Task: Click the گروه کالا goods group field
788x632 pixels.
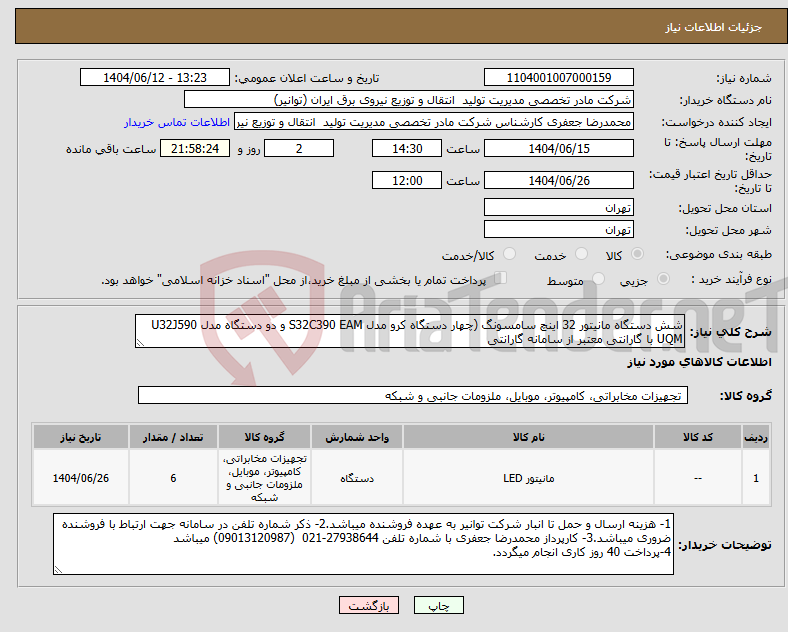Action: pos(413,395)
